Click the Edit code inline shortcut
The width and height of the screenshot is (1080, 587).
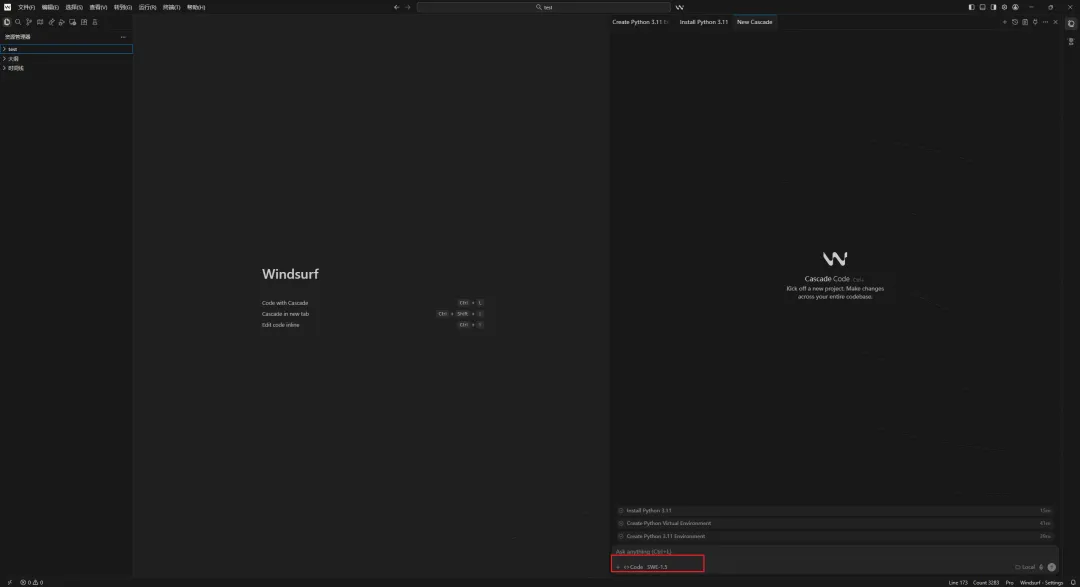click(x=280, y=325)
